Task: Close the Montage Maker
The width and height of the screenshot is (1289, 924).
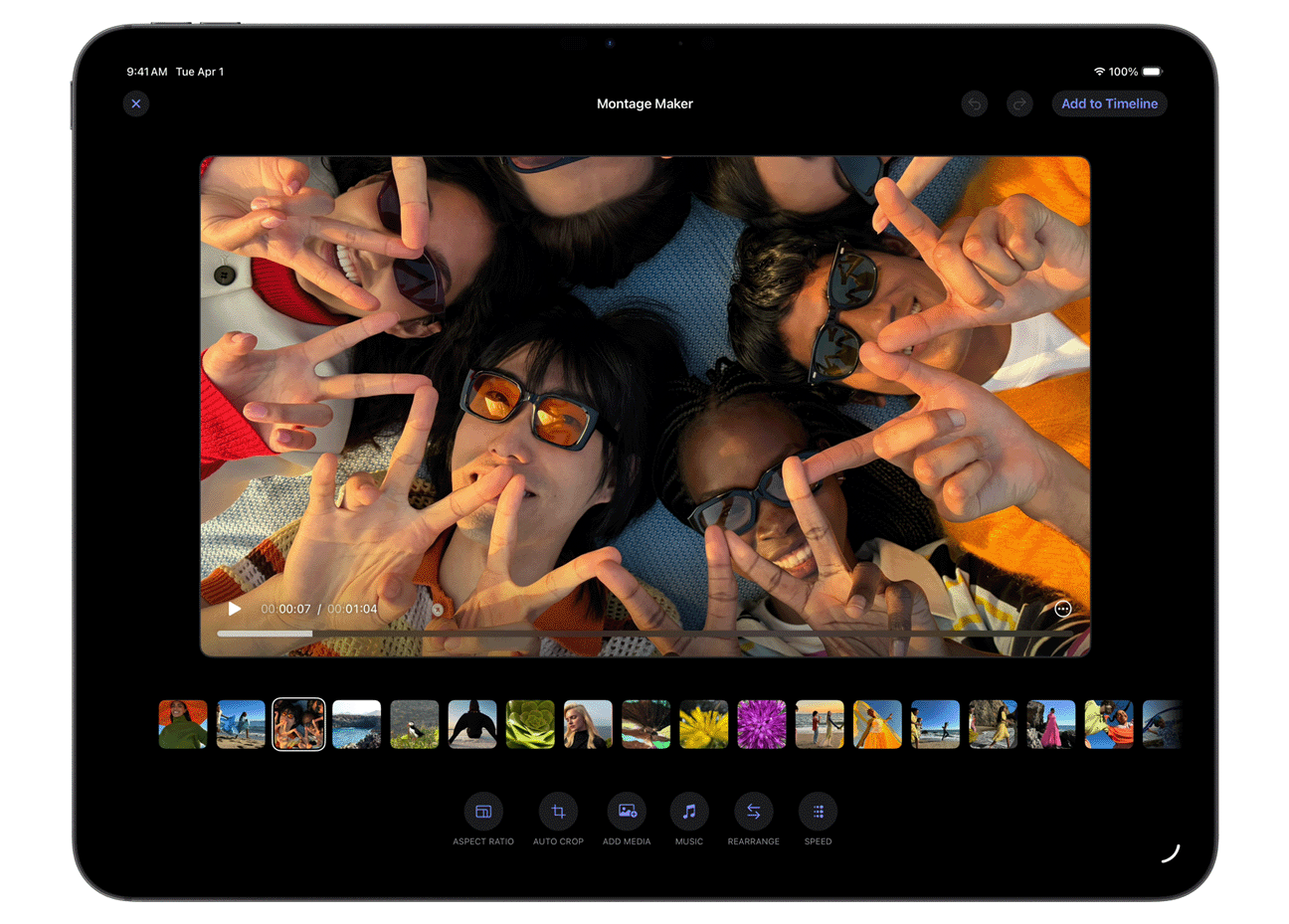Action: pos(135,103)
